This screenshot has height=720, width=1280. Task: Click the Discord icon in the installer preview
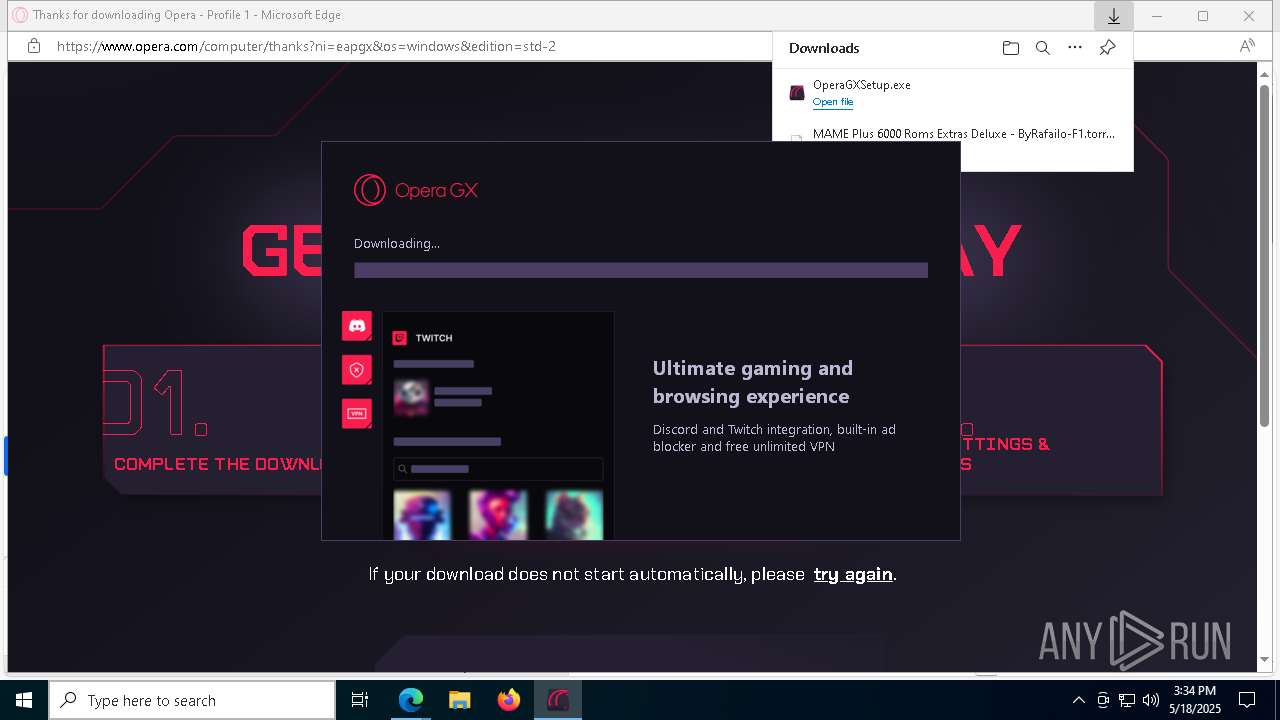click(357, 325)
